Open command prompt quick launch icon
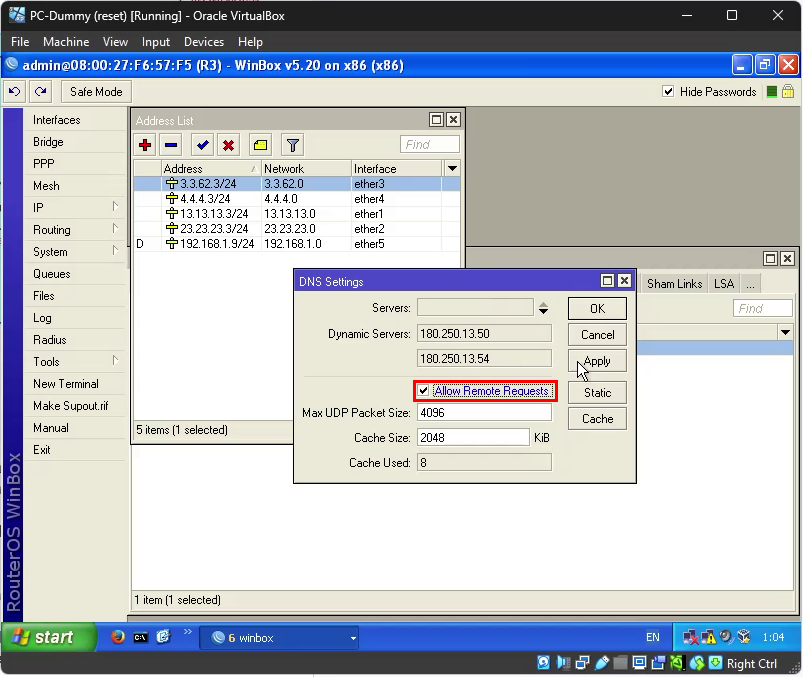Viewport: 803px width, 677px height. click(x=140, y=638)
